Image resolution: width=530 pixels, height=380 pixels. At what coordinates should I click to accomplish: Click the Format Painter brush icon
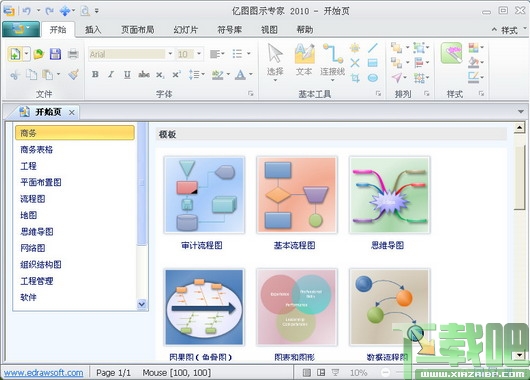pyautogui.click(x=73, y=74)
